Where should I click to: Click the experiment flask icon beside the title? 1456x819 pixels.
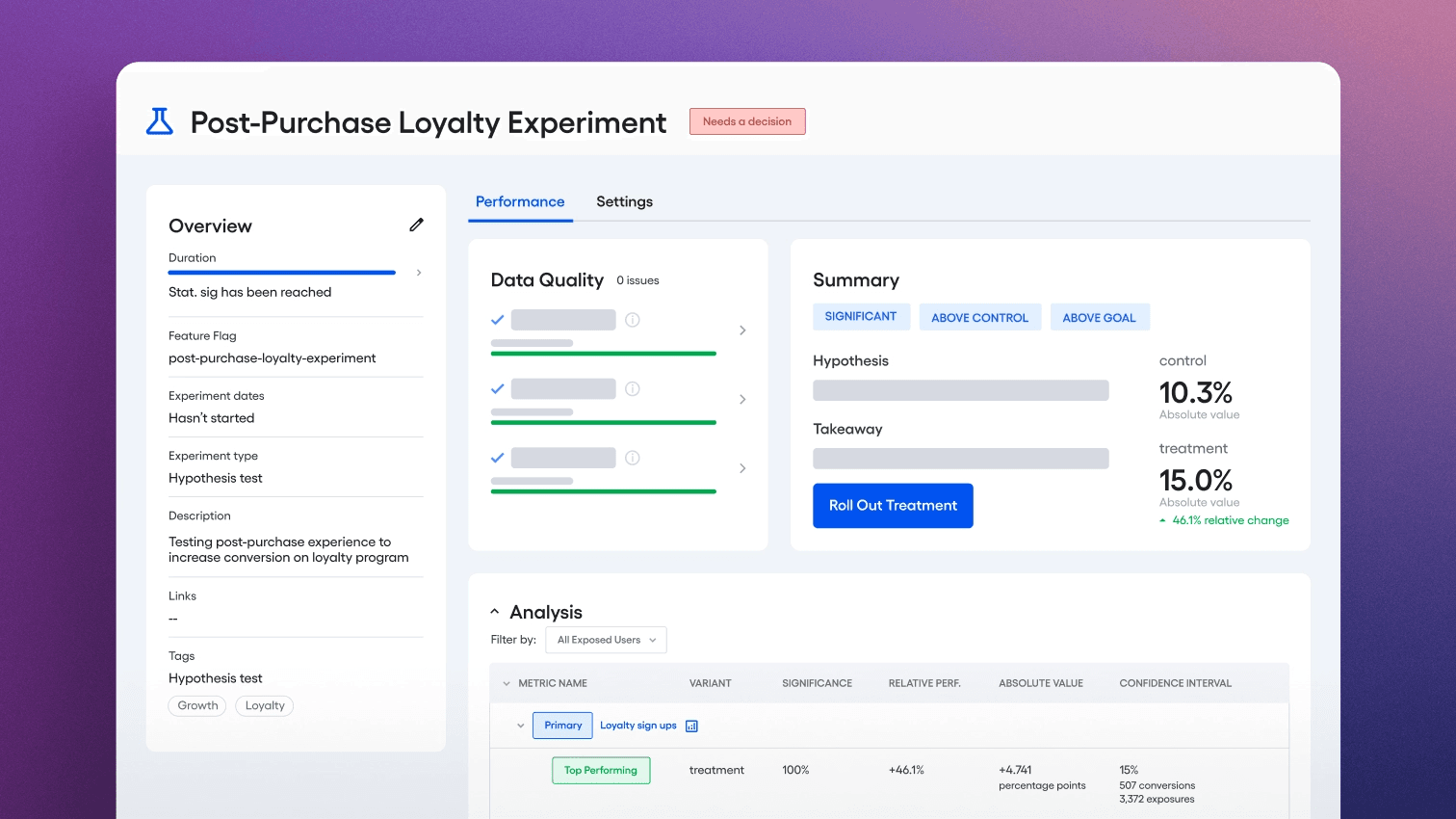coord(159,121)
